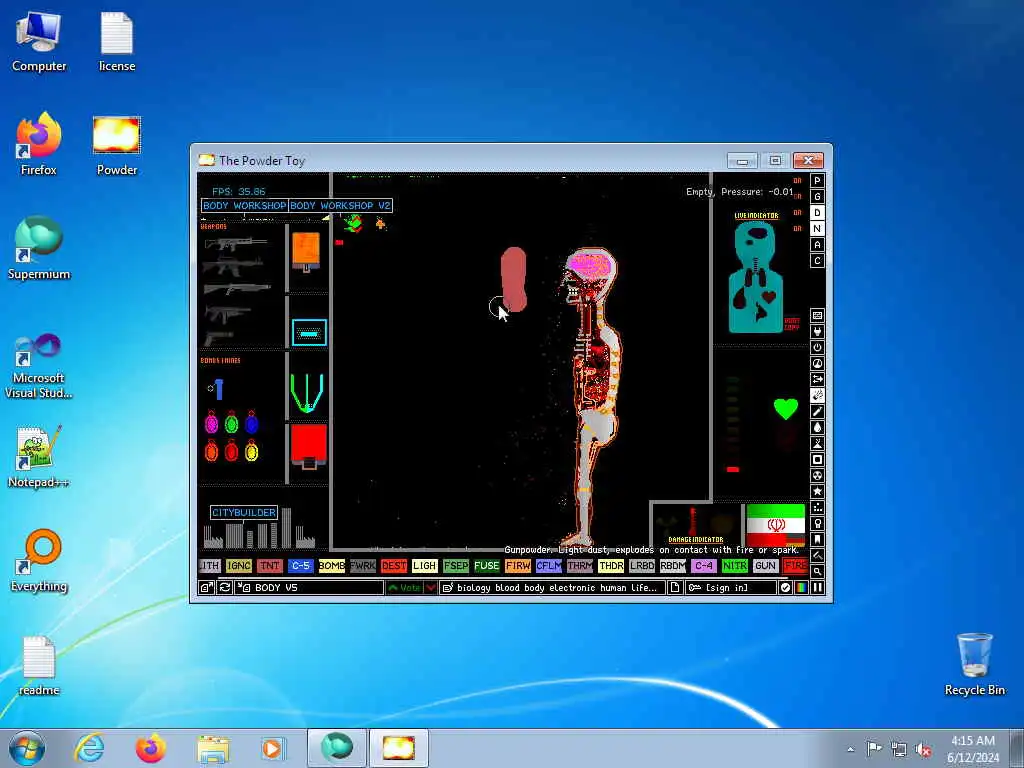The width and height of the screenshot is (1024, 768).
Task: Select the C-4 element
Action: [704, 566]
